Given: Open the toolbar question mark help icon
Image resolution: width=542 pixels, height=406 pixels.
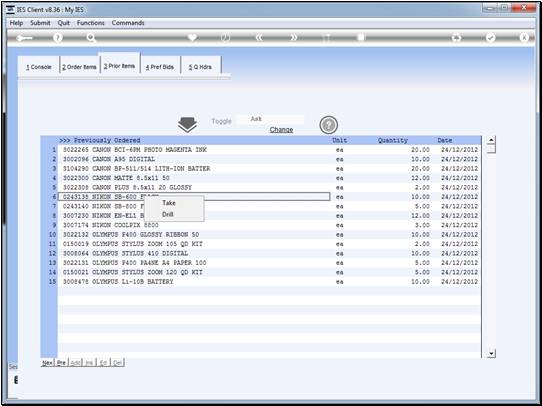Looking at the screenshot, I should 58,38.
